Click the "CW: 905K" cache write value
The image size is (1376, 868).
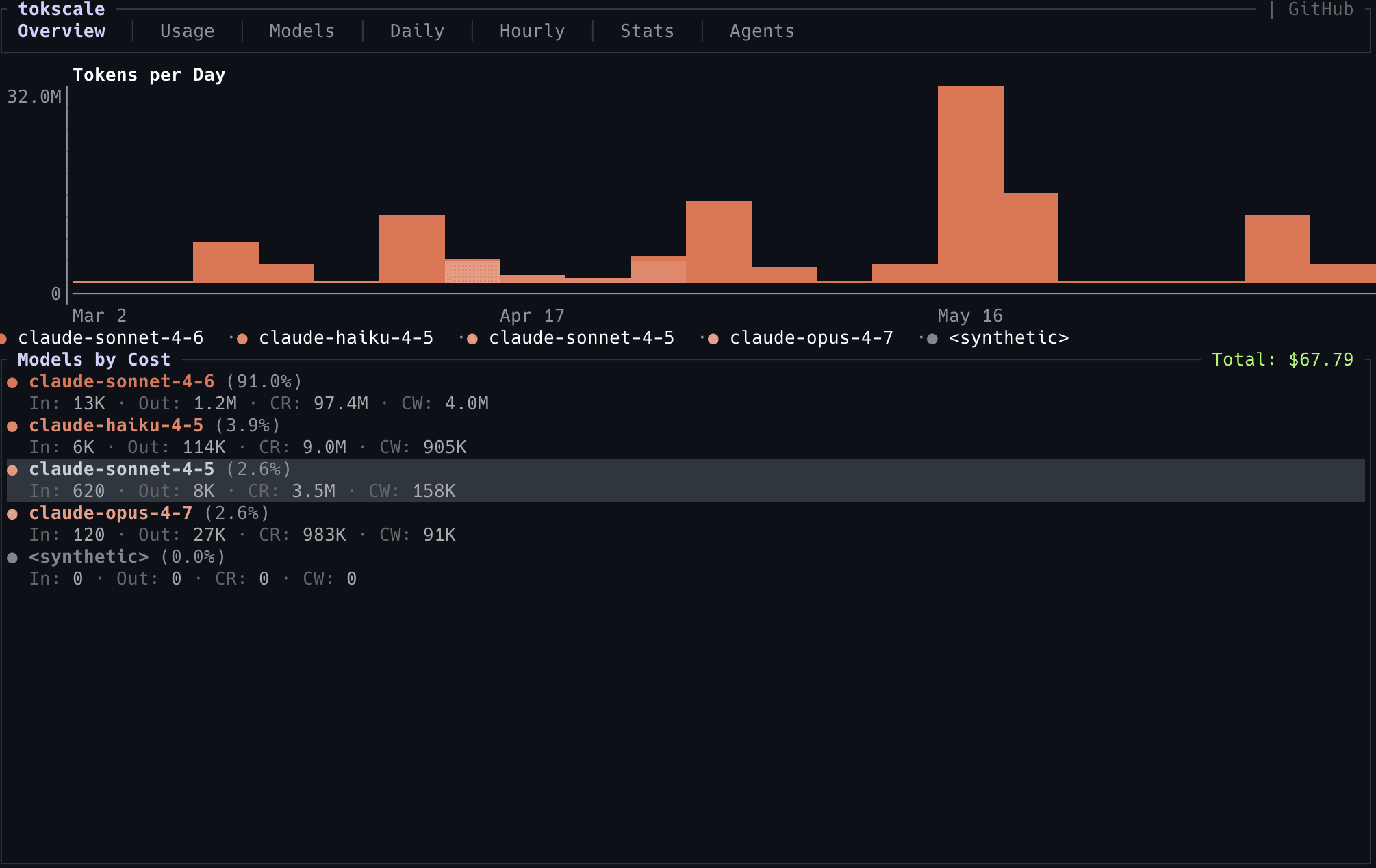423,447
